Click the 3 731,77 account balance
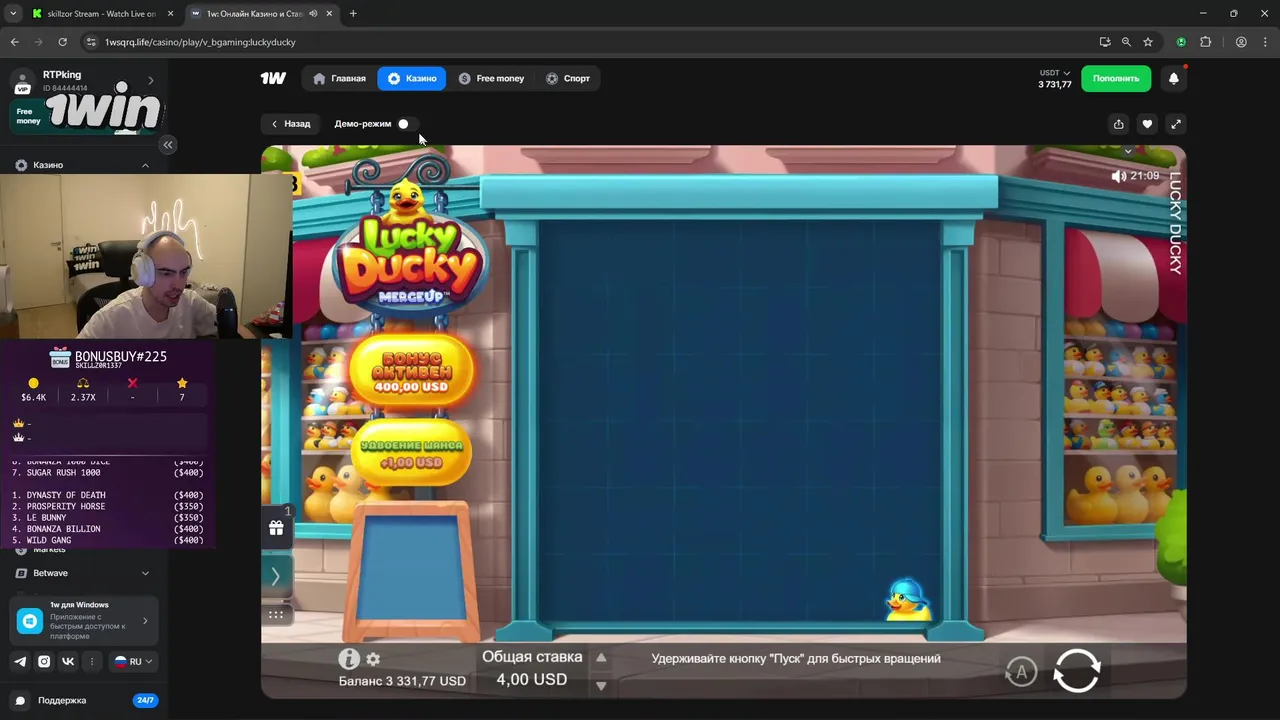Viewport: 1280px width, 720px height. click(x=1055, y=85)
